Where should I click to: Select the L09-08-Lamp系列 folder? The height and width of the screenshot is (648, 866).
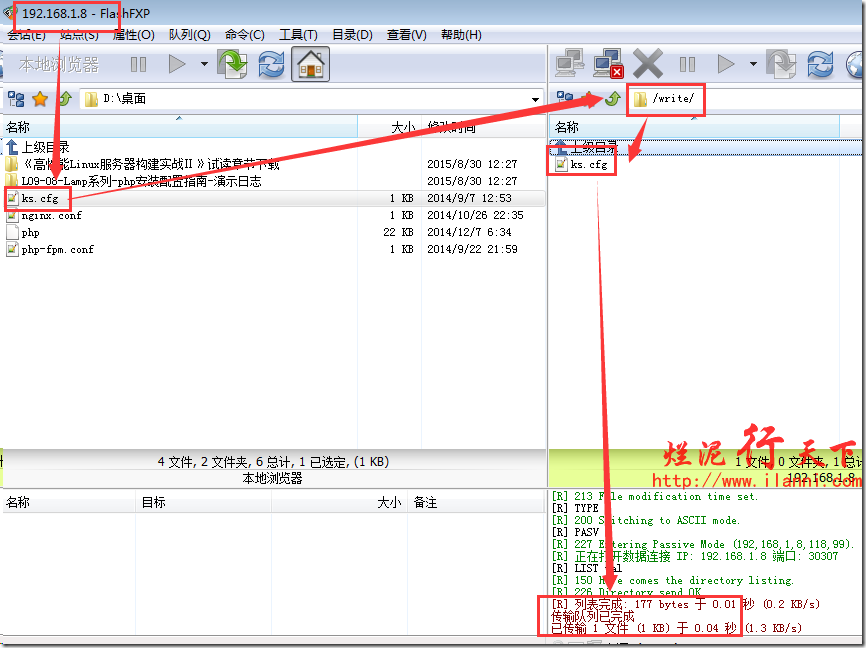coord(134,181)
